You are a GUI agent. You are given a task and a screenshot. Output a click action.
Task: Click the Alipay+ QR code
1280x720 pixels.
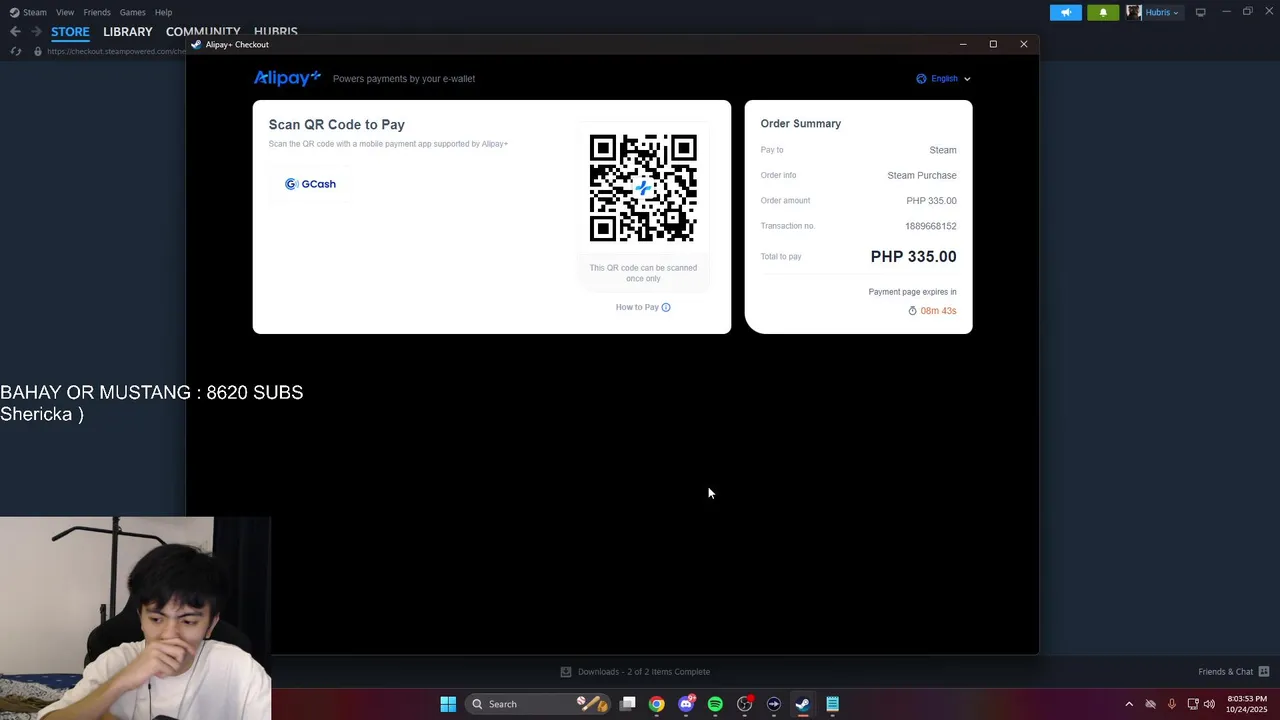643,188
